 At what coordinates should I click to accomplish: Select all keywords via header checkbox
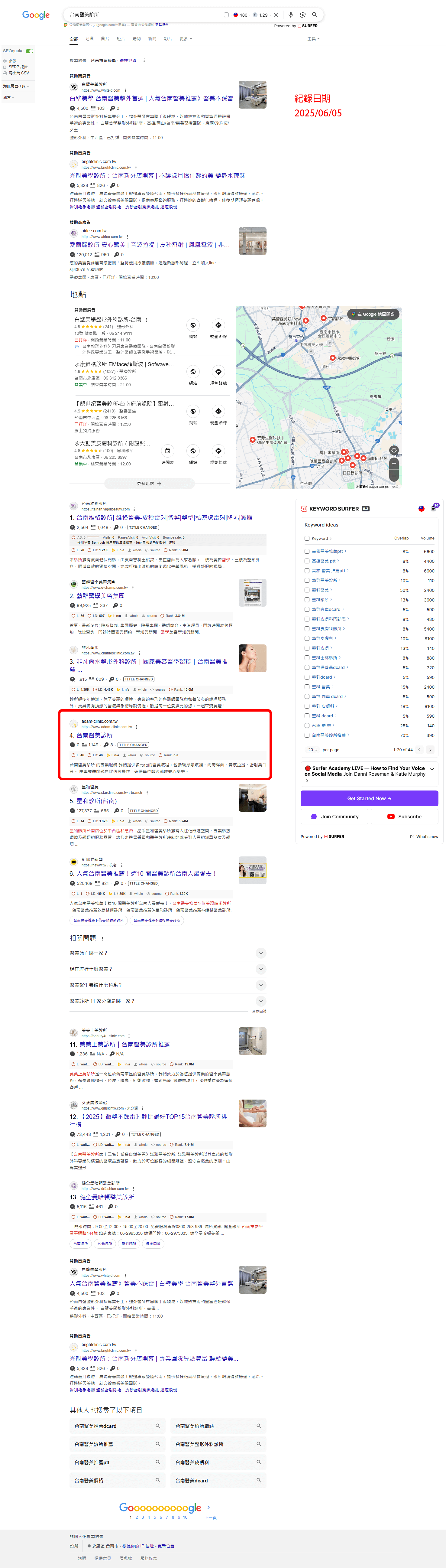[x=307, y=538]
